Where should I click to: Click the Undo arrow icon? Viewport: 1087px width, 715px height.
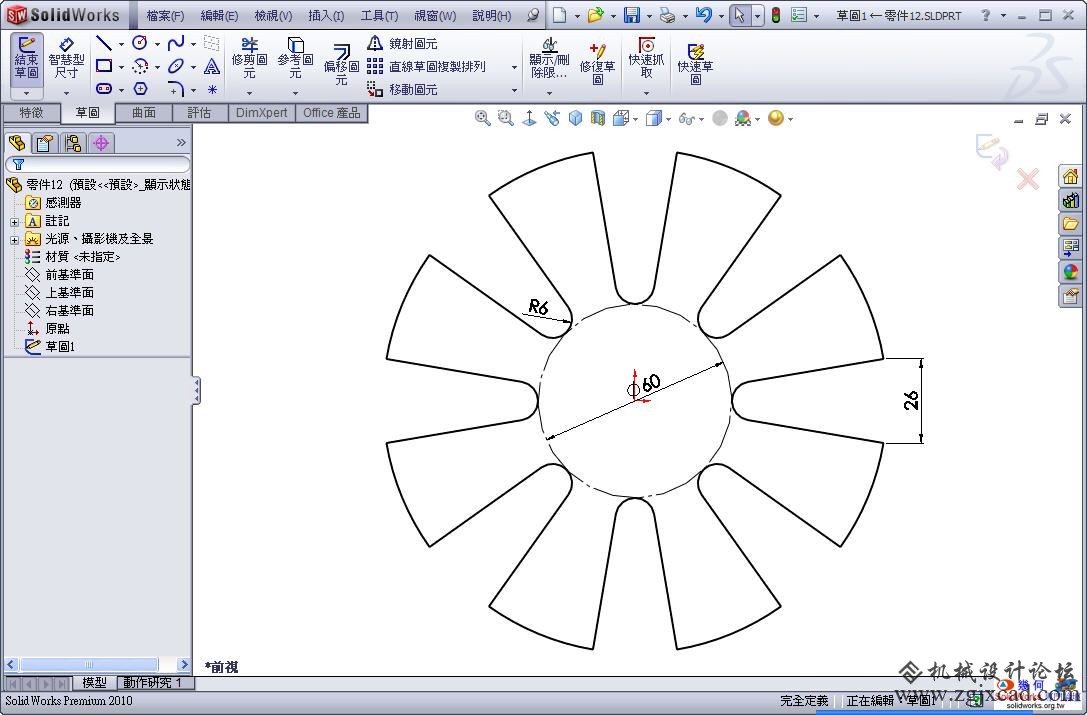tap(704, 15)
